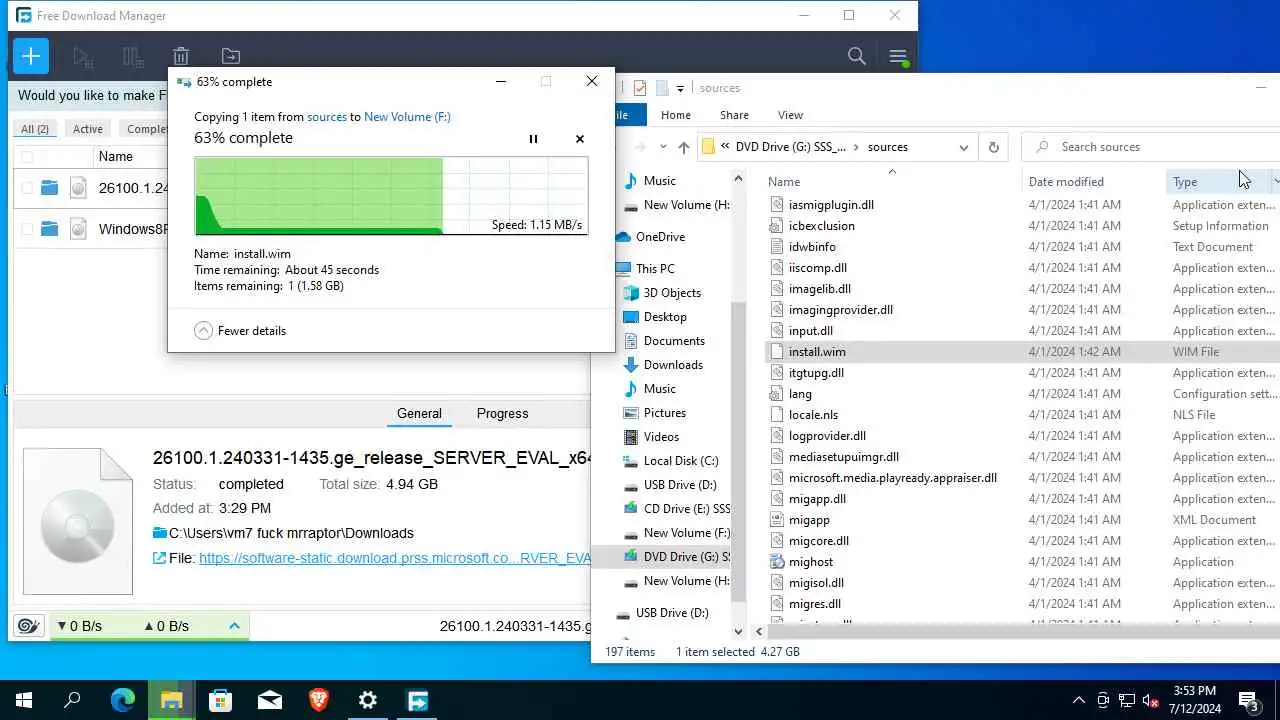Click the copy progress speed graph
This screenshot has height=720, width=1280.
coord(391,195)
